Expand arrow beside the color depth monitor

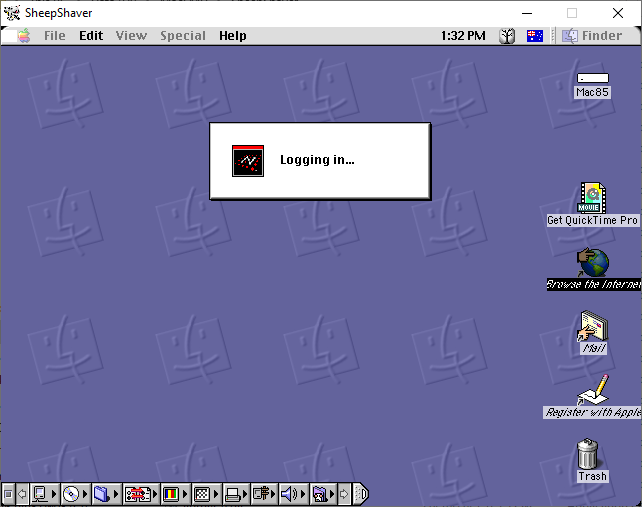coord(185,494)
